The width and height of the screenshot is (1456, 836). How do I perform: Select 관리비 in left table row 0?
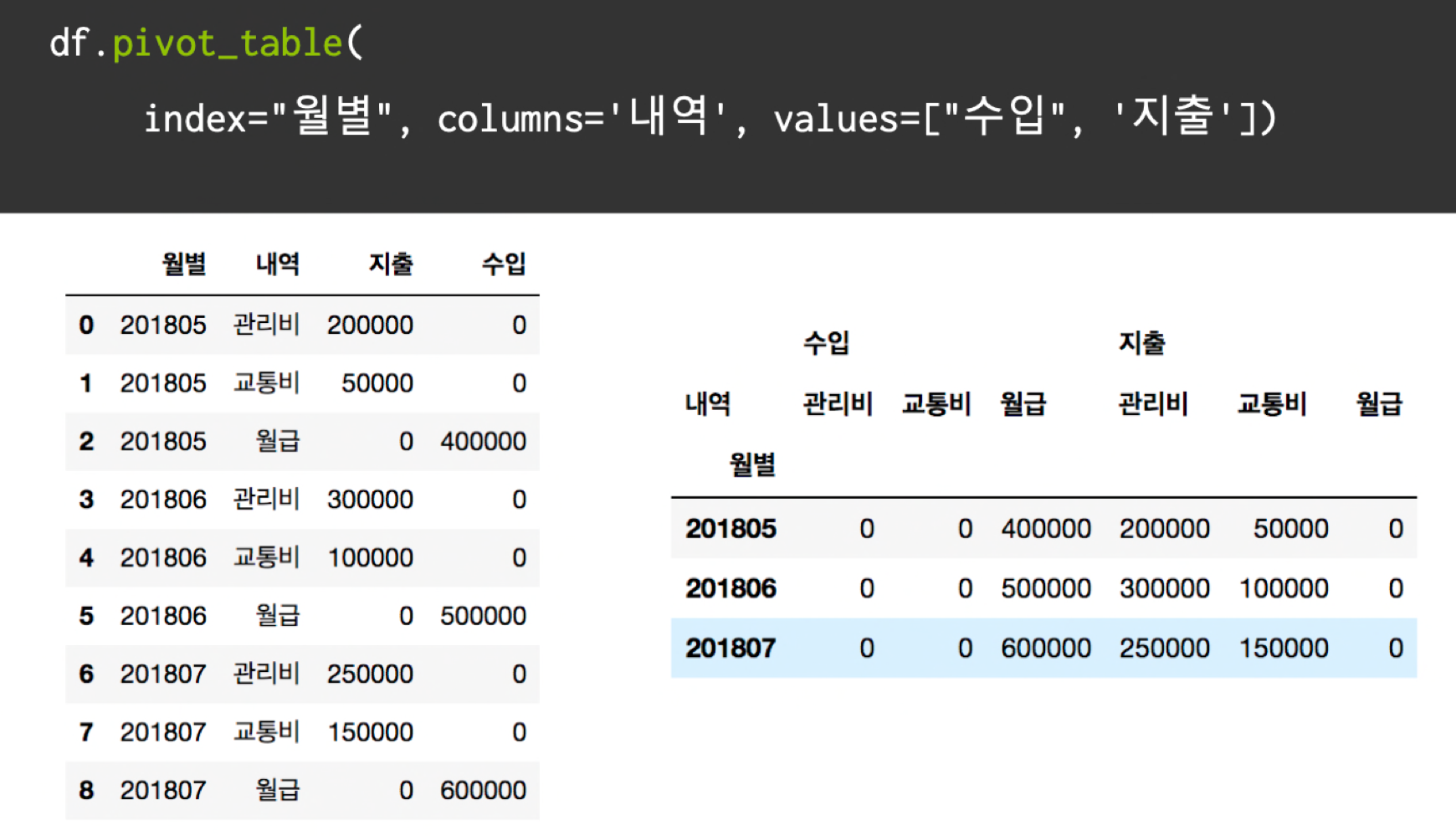pos(267,324)
